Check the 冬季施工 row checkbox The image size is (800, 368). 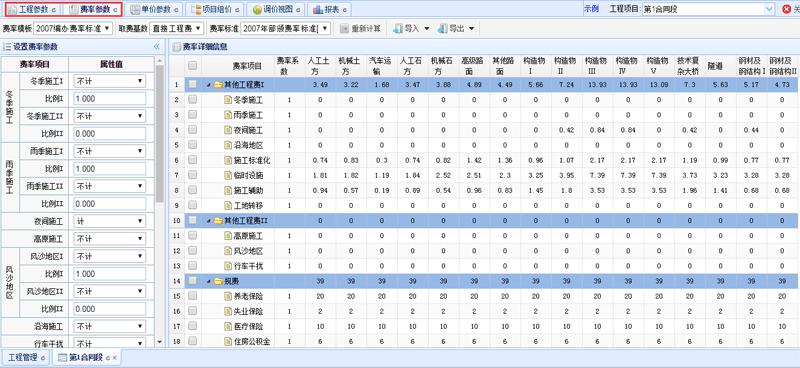(x=192, y=100)
